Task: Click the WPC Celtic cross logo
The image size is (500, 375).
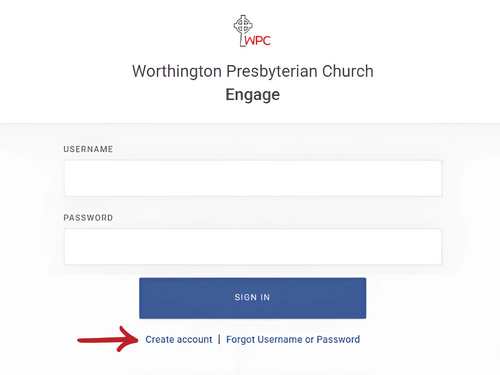Action: coord(252,31)
